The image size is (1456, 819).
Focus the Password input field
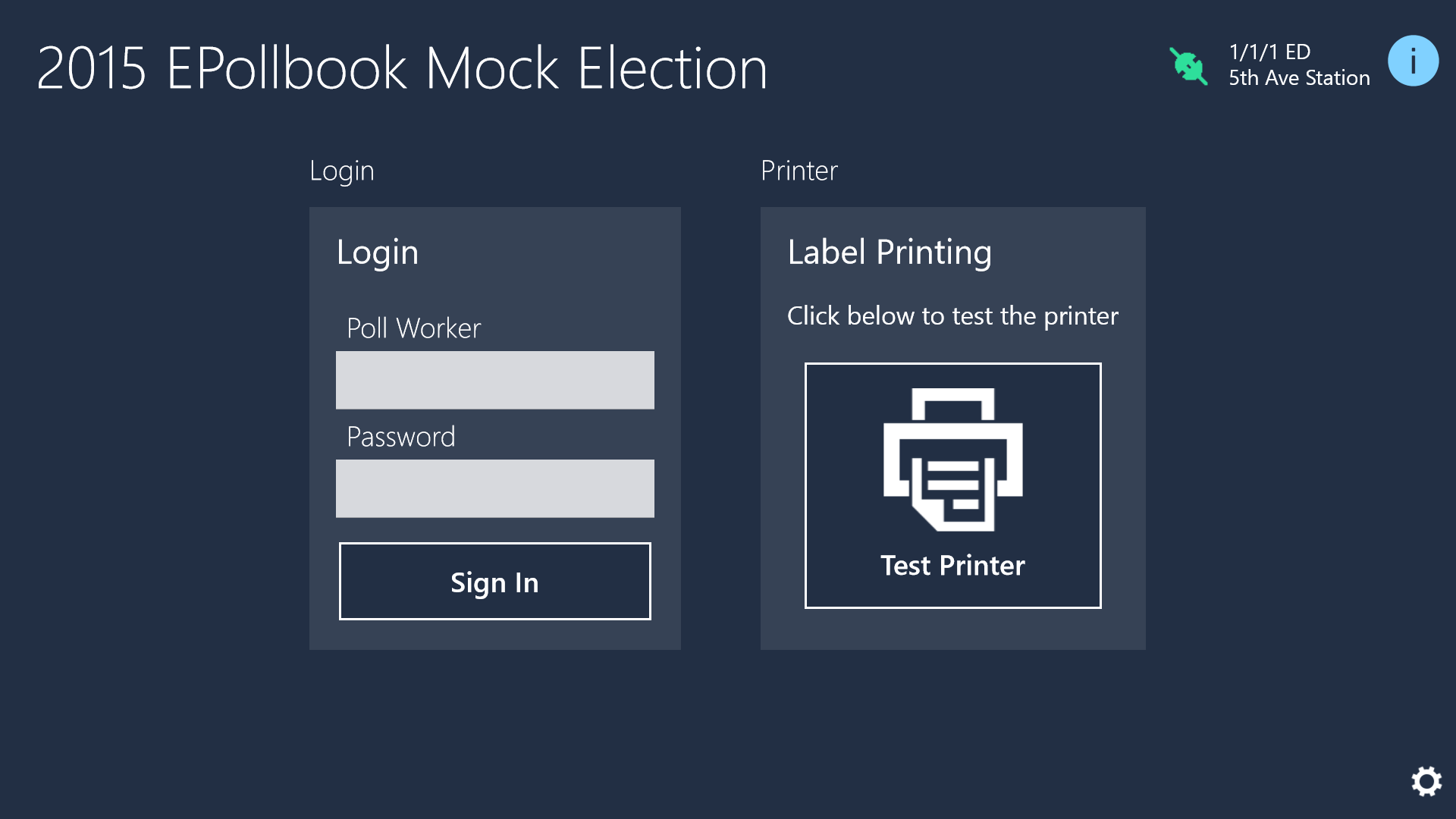[x=495, y=488]
